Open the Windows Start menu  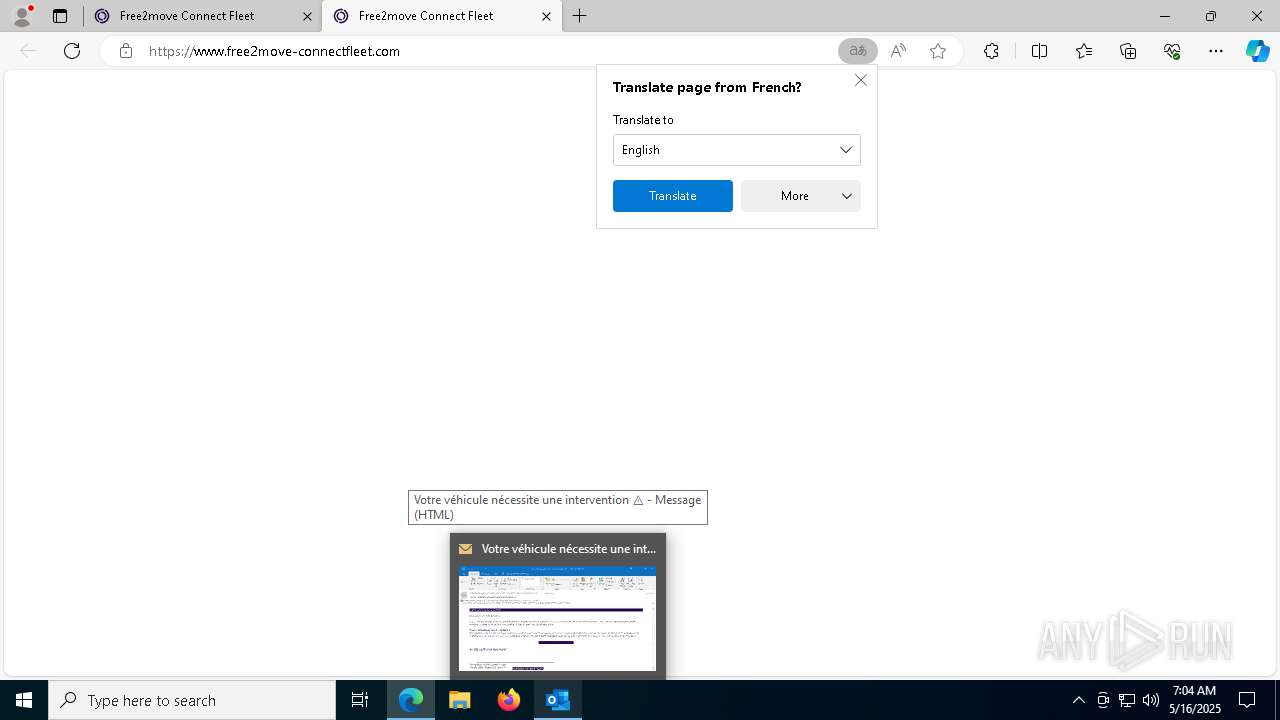click(24, 700)
